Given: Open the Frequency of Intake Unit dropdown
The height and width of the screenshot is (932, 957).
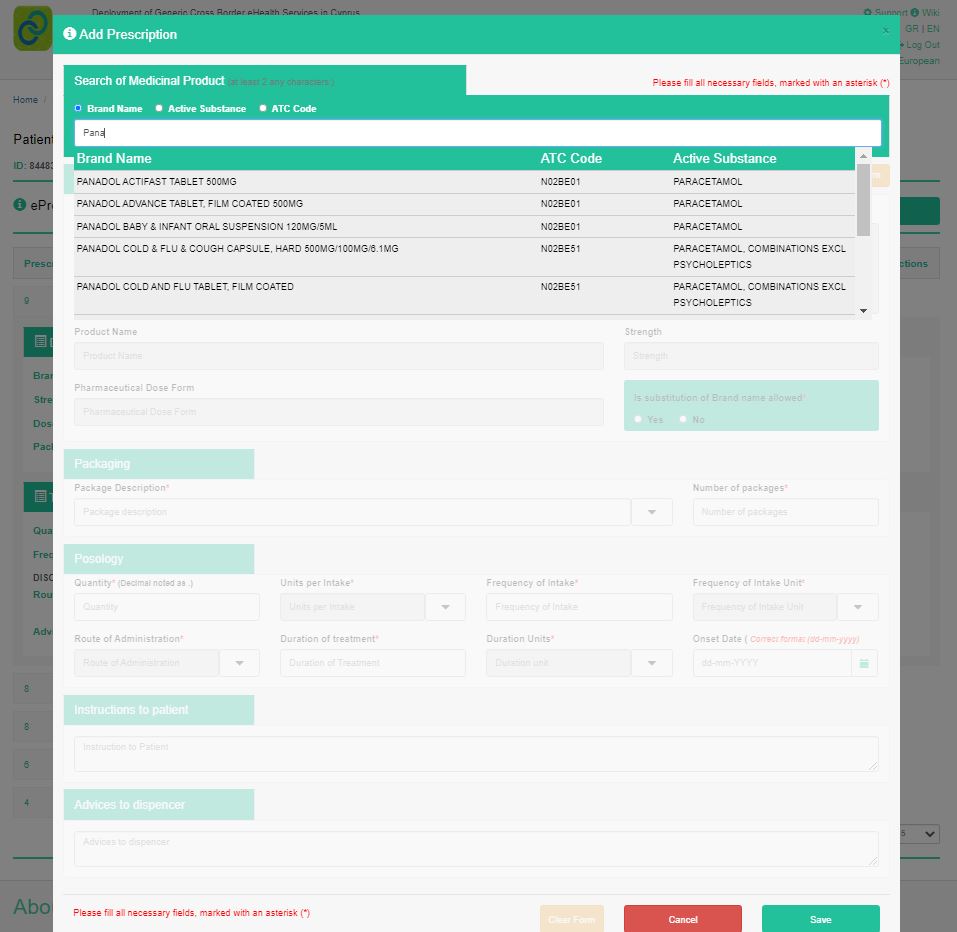Looking at the screenshot, I should (858, 607).
